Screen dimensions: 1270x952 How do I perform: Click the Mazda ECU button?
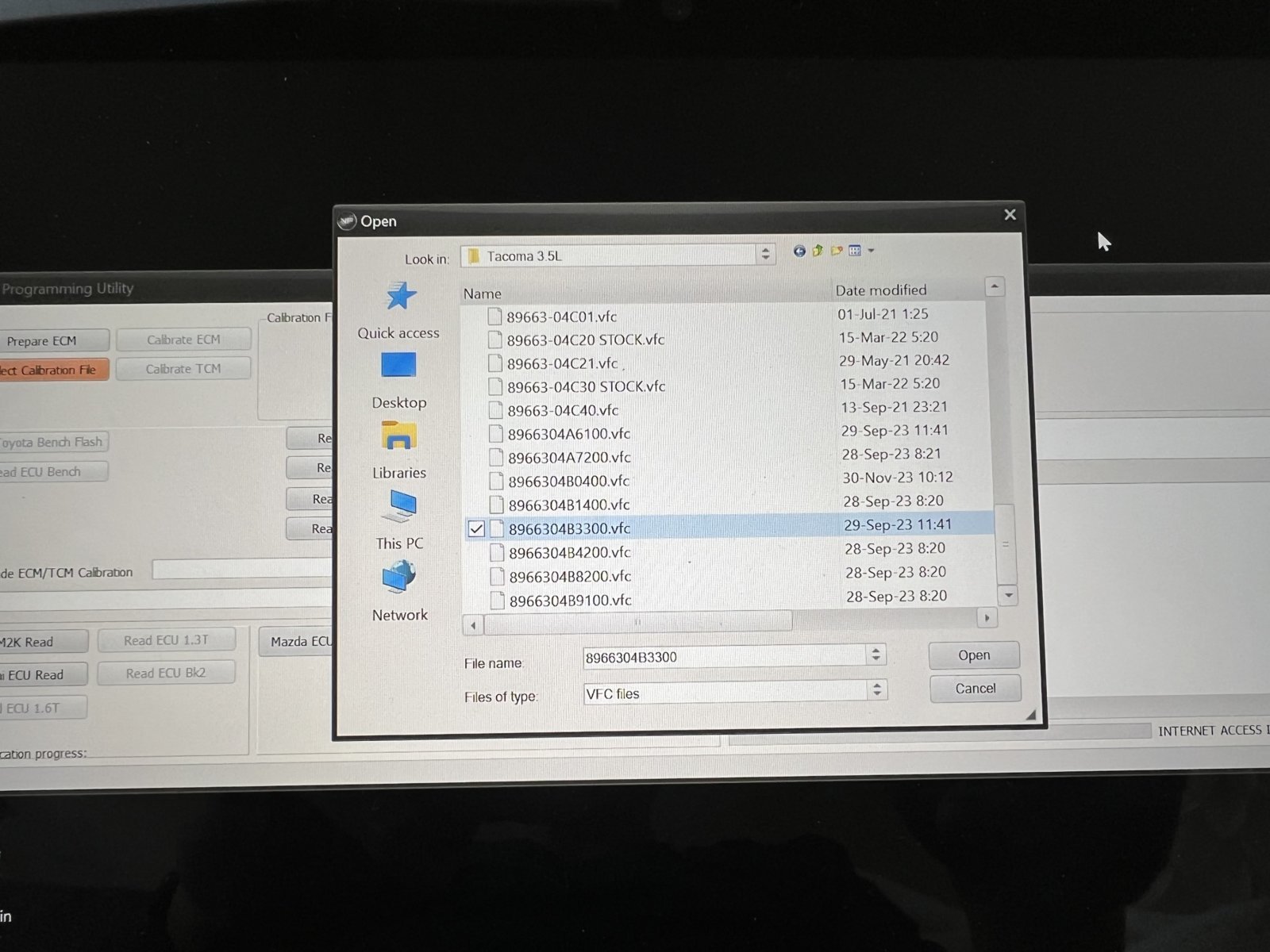click(x=297, y=642)
